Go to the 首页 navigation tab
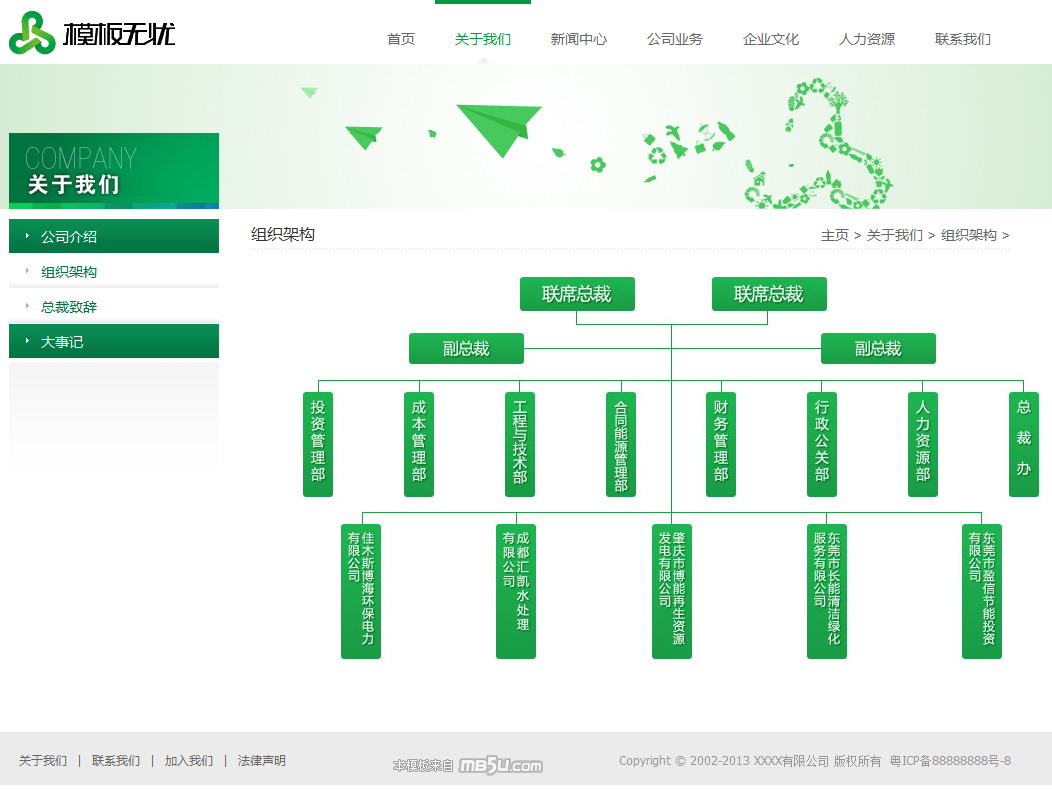1052x789 pixels. tap(401, 39)
